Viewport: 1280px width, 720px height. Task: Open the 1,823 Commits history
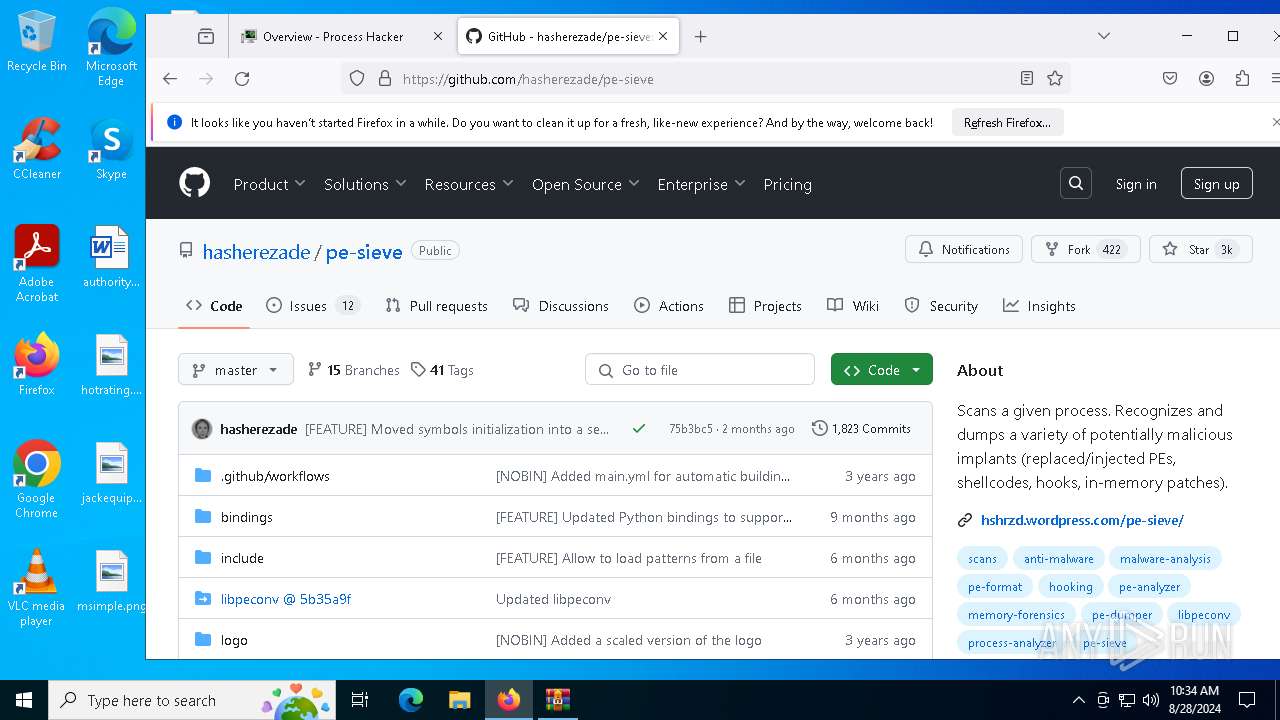click(861, 429)
